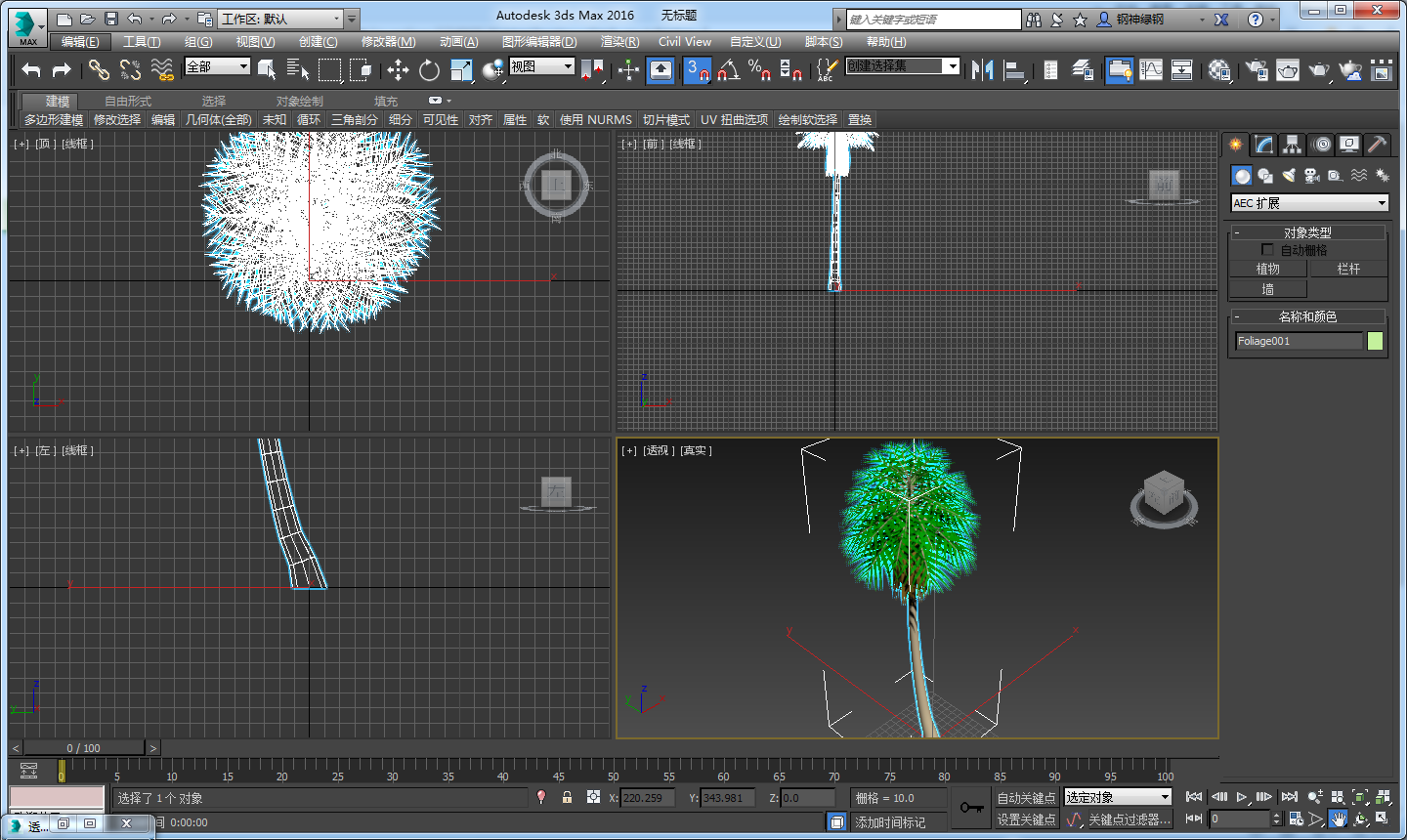Click the 植物 foliage button
Image resolution: width=1407 pixels, height=840 pixels.
pyautogui.click(x=1267, y=269)
